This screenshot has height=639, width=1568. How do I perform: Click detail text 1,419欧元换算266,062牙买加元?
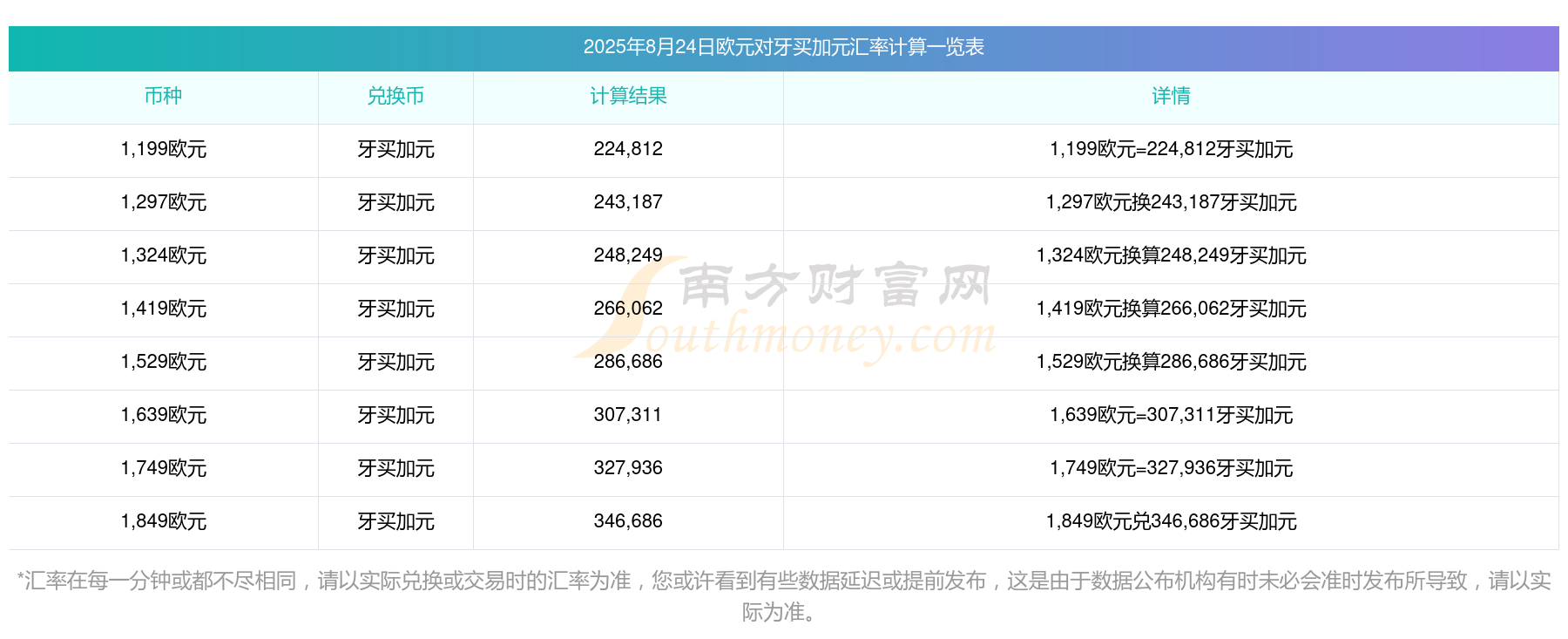pyautogui.click(x=1171, y=309)
